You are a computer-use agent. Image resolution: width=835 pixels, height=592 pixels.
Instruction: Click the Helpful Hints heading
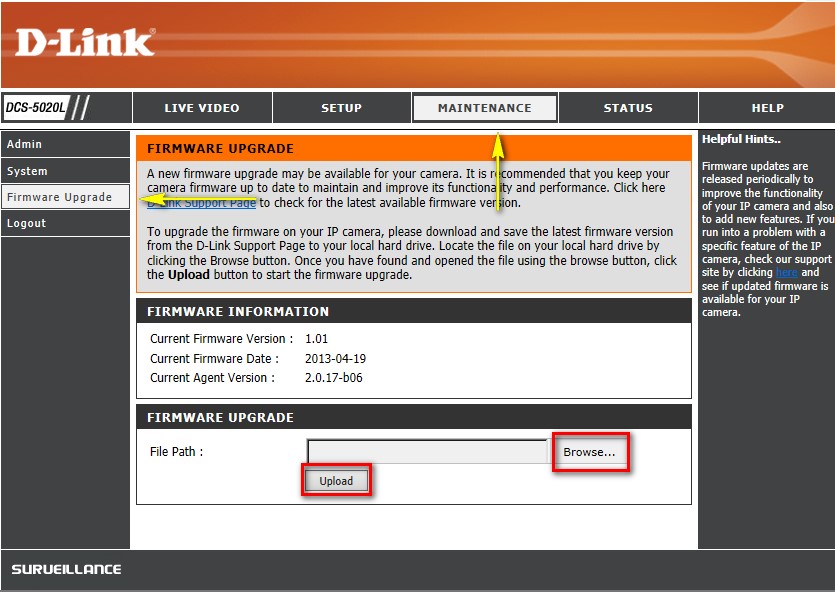[x=741, y=139]
